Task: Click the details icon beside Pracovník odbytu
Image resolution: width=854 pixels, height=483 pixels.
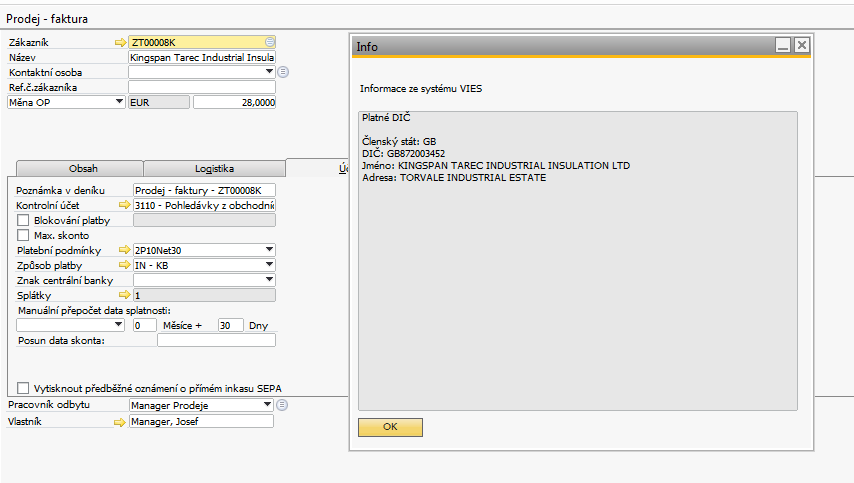Action: [283, 405]
